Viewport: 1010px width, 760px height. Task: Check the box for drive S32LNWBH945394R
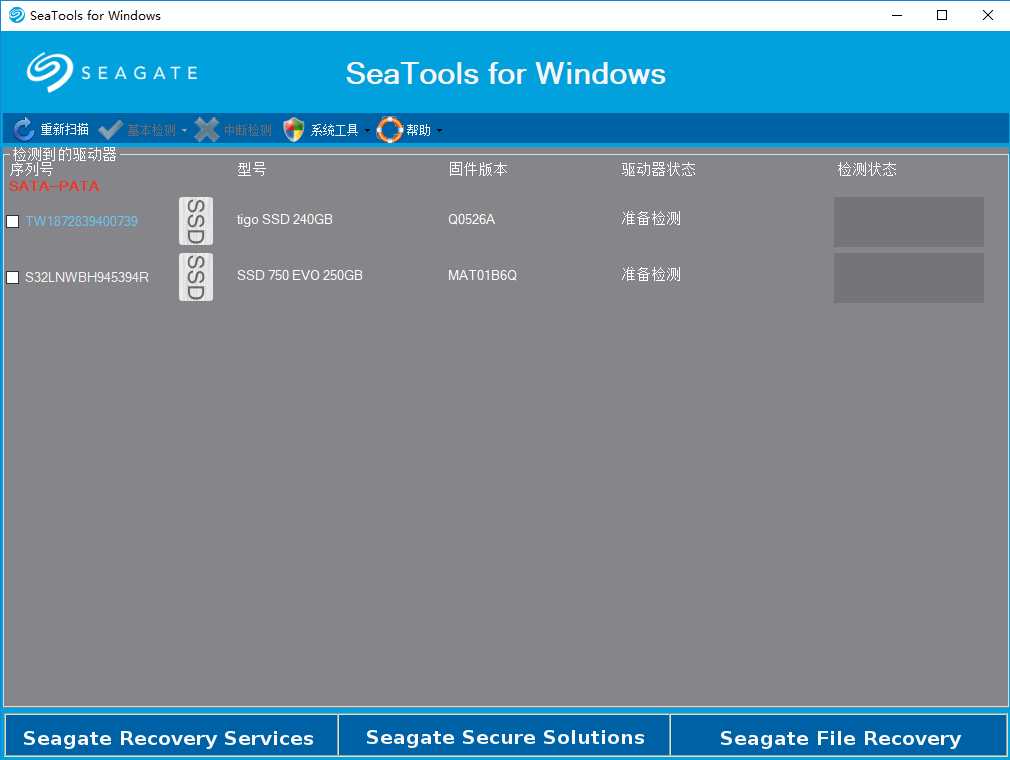(x=12, y=277)
